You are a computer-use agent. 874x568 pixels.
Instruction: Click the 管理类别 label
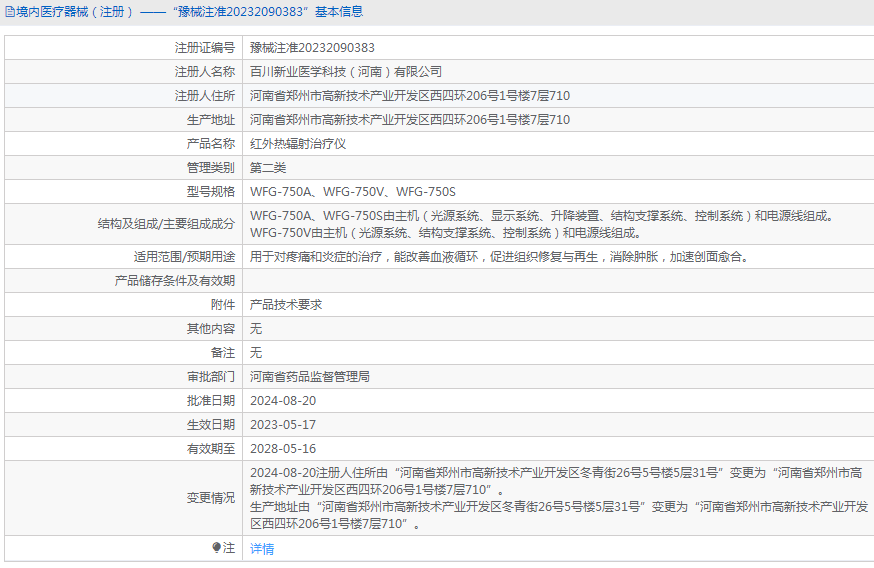point(211,168)
